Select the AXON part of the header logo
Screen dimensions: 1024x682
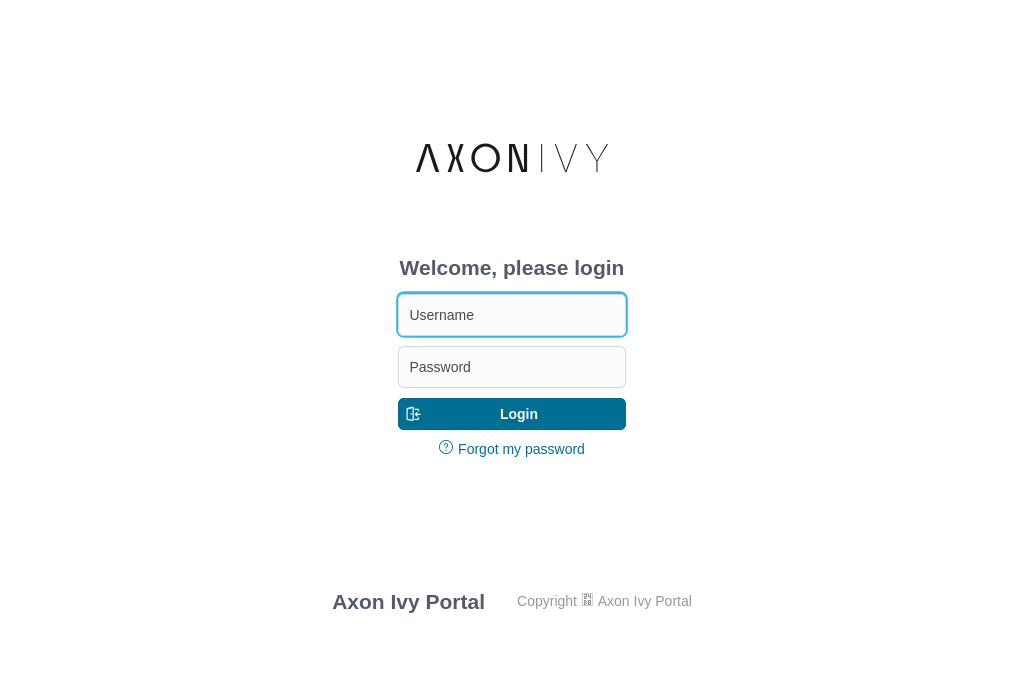(471, 158)
